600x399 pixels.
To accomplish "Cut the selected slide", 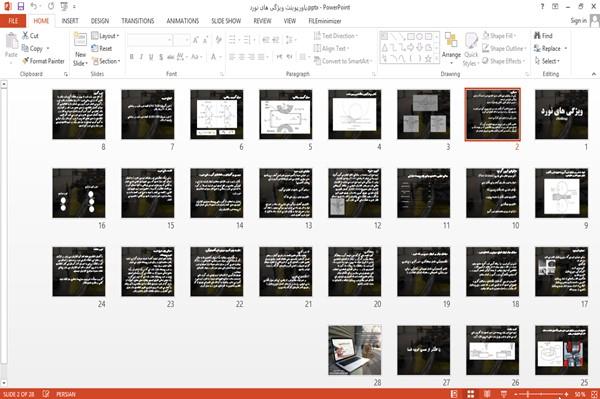I will coord(30,36).
